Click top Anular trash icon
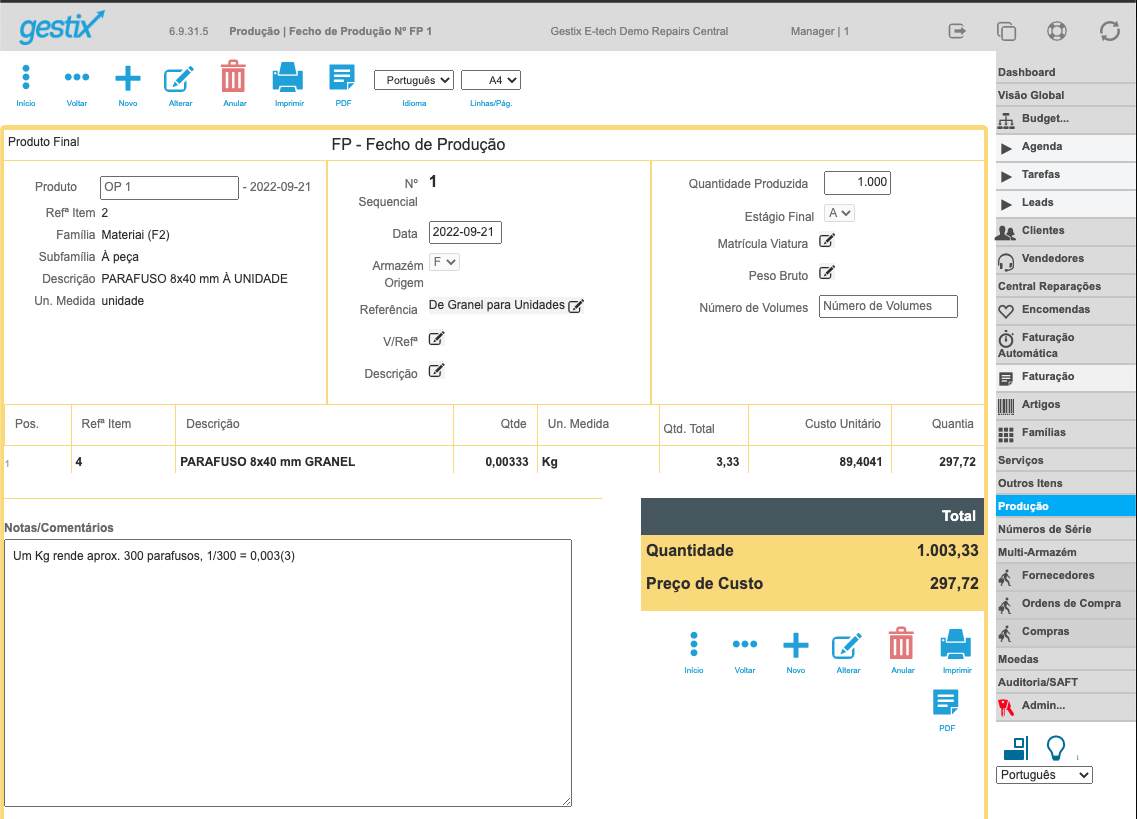The image size is (1137, 819). coord(233,77)
